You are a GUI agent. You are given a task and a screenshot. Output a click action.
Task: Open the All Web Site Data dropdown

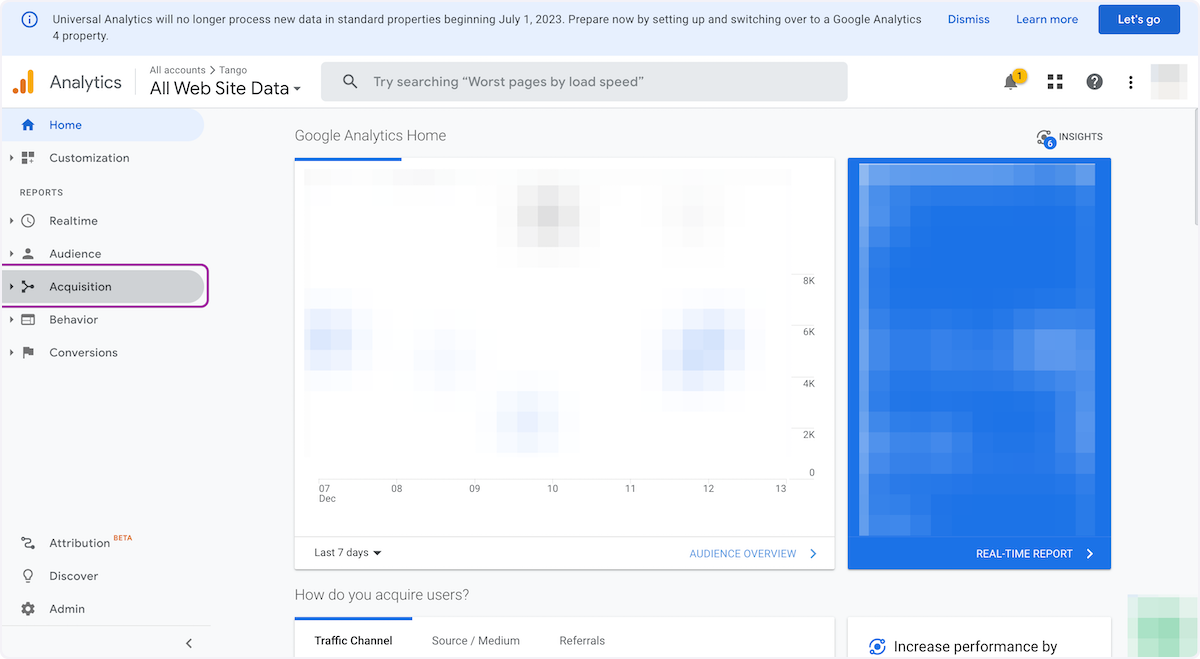coord(225,88)
